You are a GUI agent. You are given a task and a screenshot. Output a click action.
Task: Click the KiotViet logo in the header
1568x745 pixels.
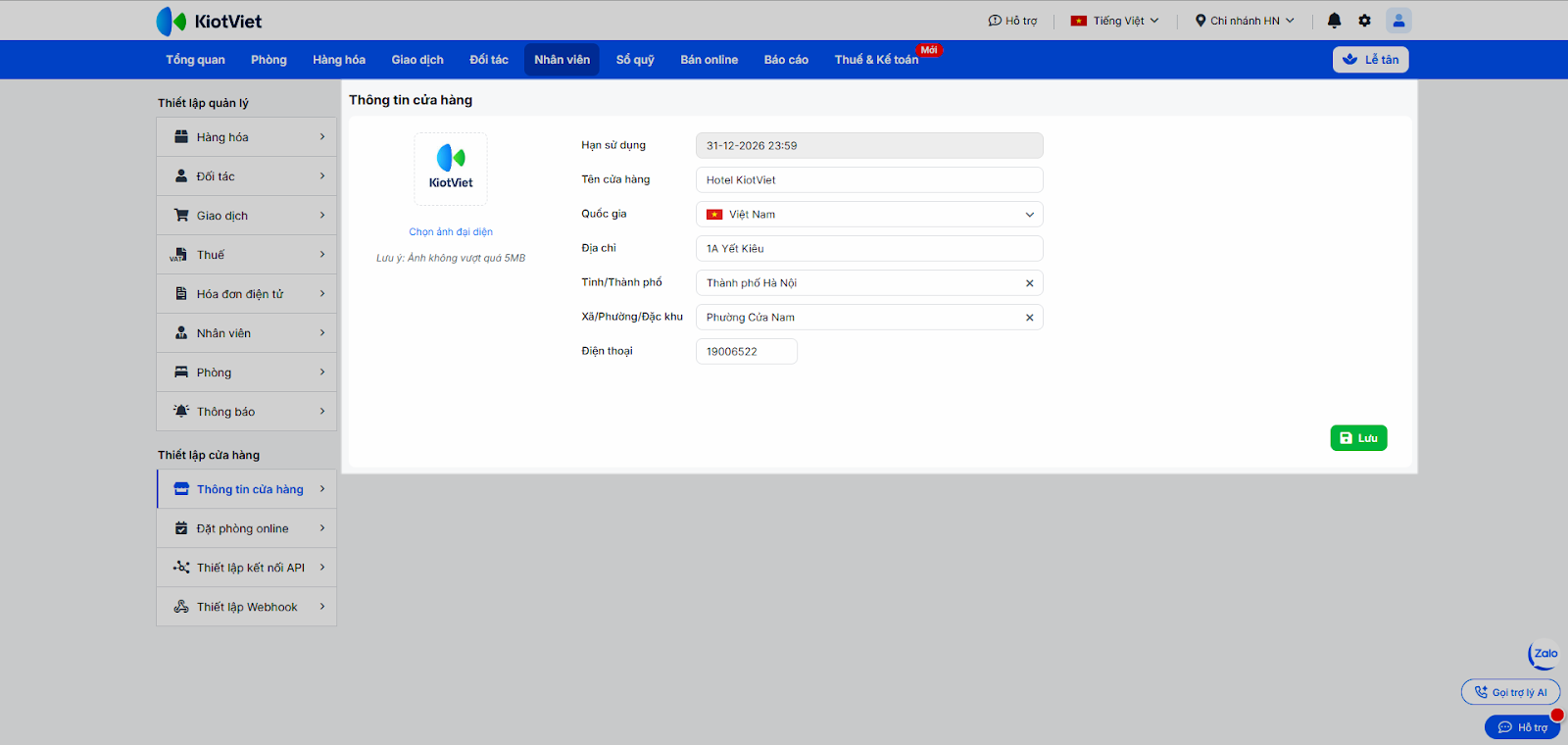209,21
